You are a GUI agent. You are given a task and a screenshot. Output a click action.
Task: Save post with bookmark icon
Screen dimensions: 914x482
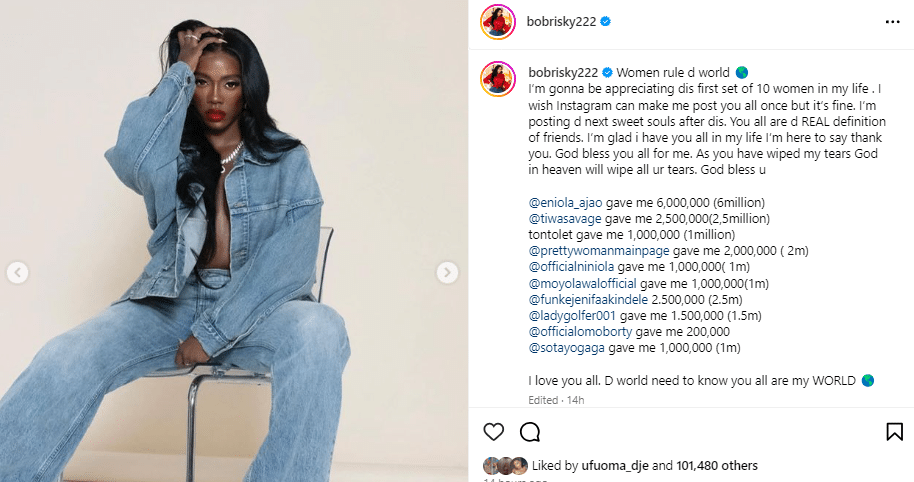tap(895, 432)
